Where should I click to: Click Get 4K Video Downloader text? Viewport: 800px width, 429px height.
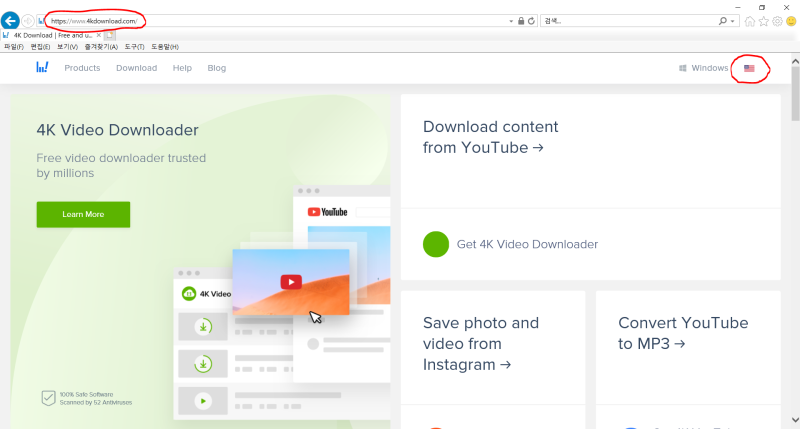[x=527, y=244]
